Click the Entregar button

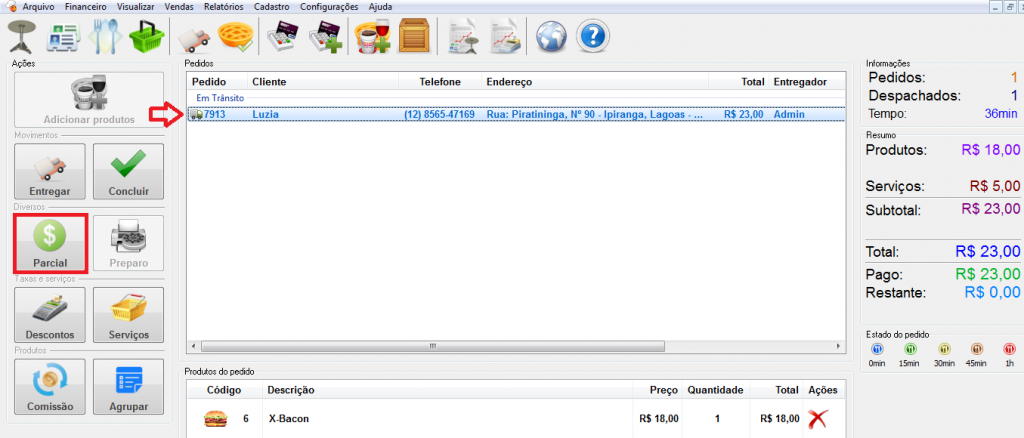50,171
